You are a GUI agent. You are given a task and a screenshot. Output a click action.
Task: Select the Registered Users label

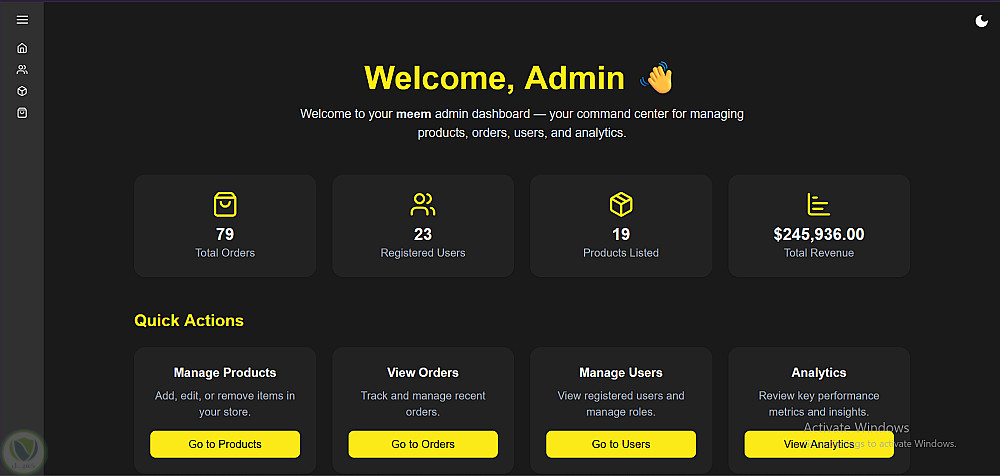click(x=423, y=253)
